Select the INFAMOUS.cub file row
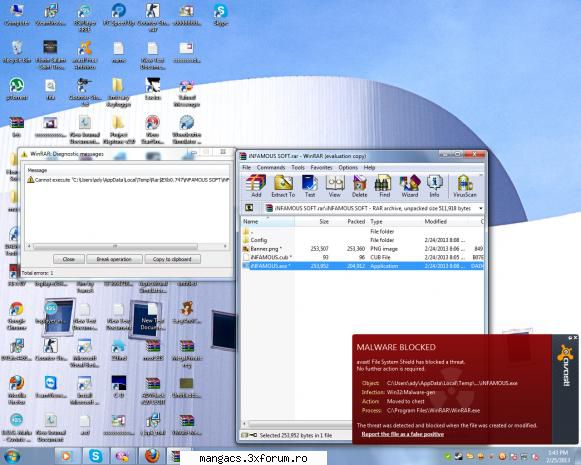The width and height of the screenshot is (581, 465). tap(362, 257)
